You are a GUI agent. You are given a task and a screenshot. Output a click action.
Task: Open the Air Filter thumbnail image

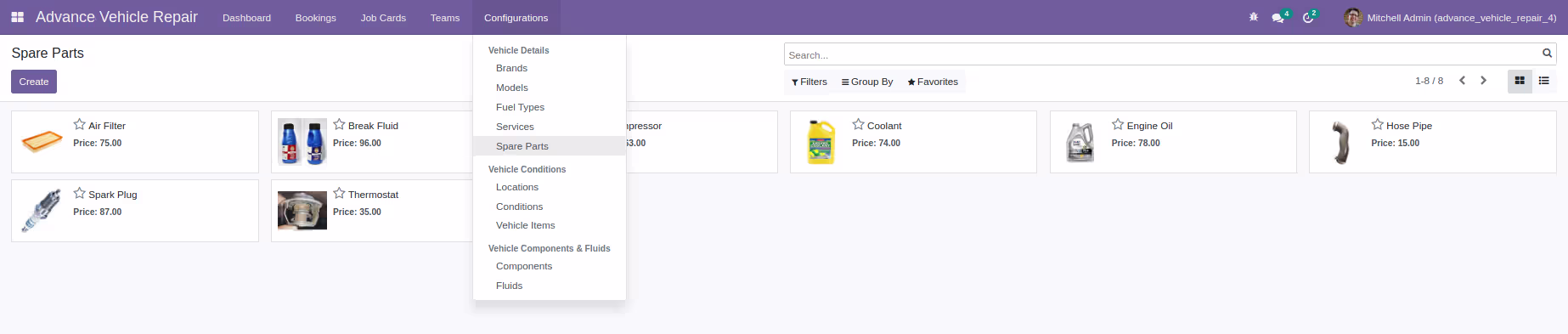(x=42, y=141)
